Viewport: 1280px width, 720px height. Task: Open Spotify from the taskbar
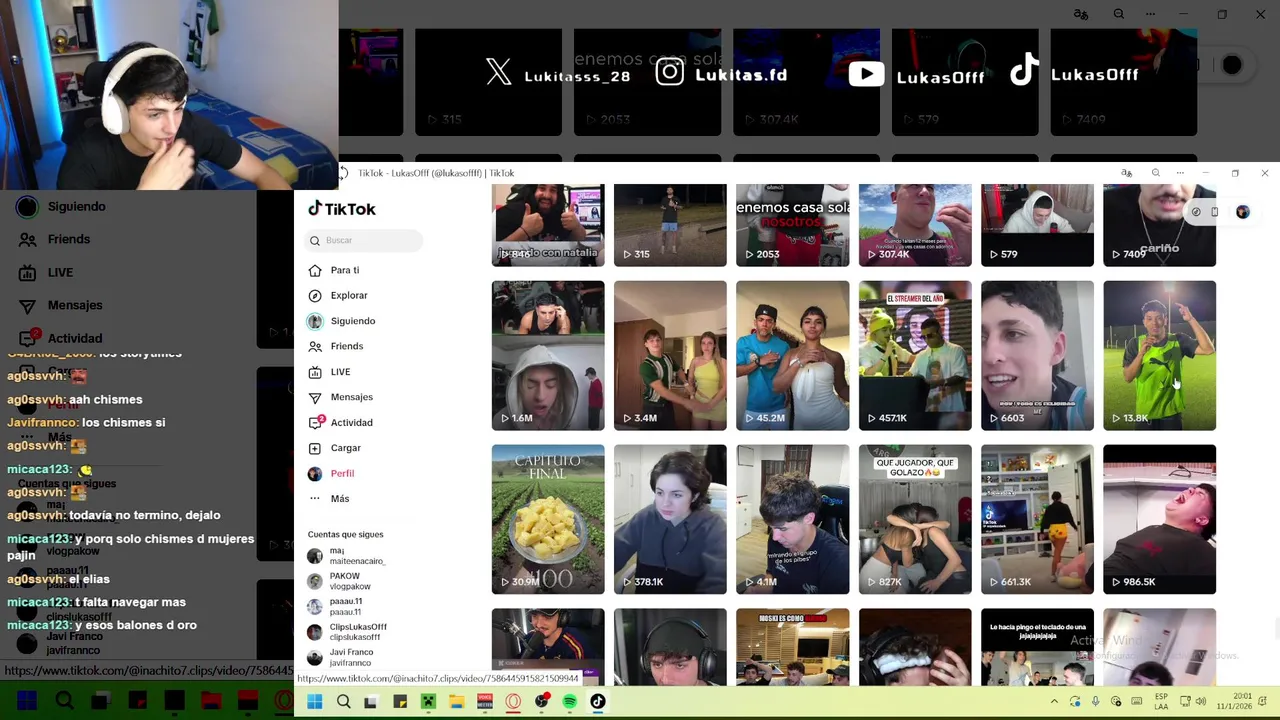point(569,702)
